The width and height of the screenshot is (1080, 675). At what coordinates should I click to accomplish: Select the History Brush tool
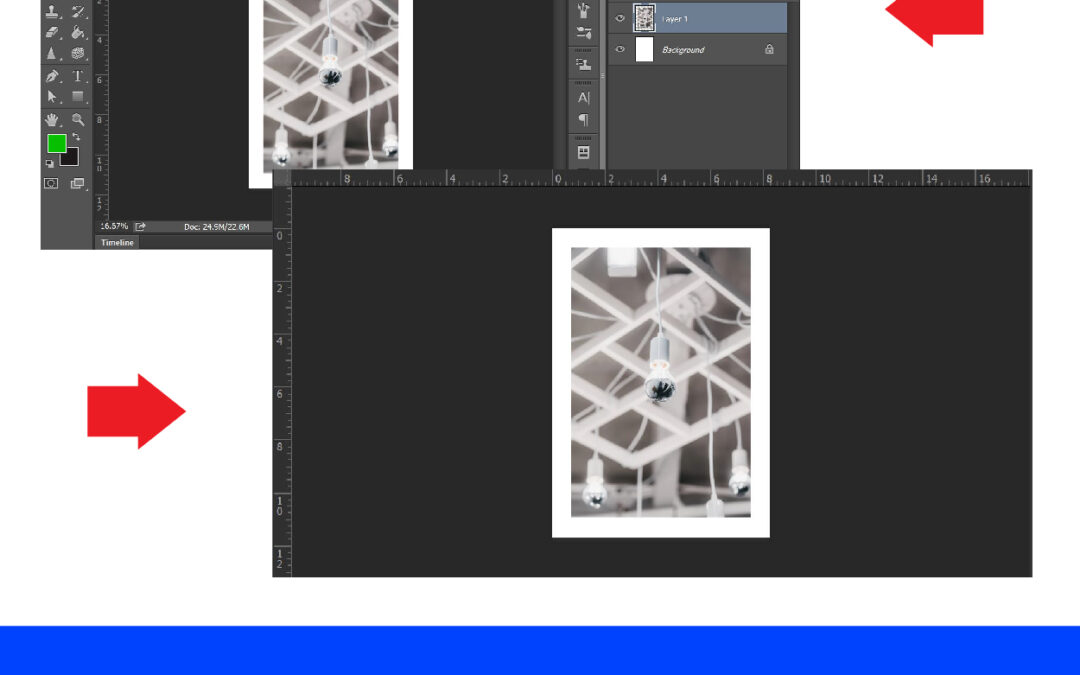coord(78,10)
